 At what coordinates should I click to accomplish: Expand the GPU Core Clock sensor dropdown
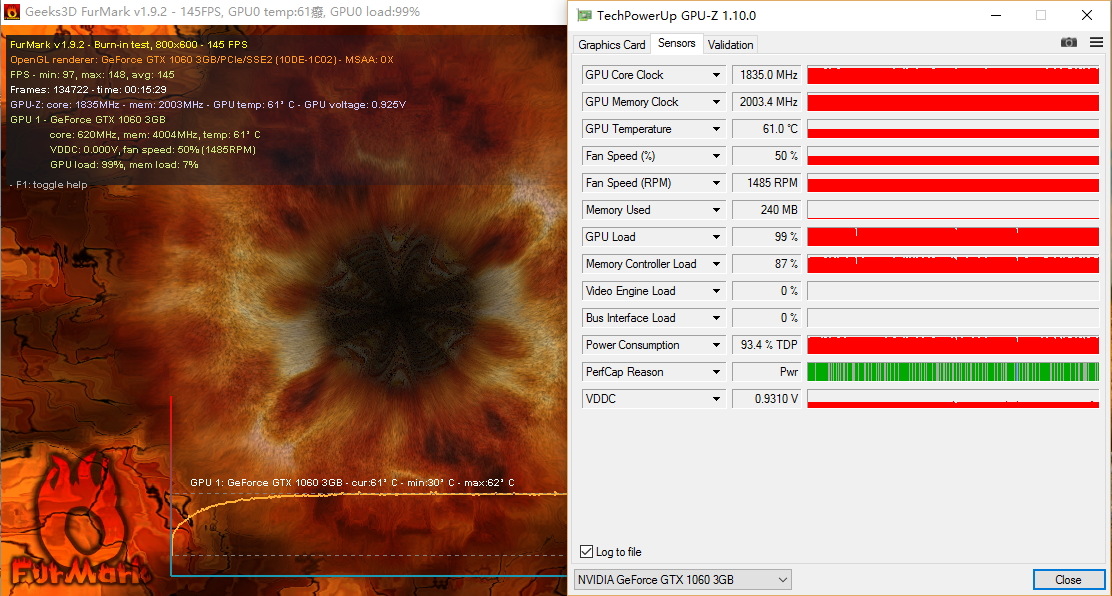[x=716, y=75]
